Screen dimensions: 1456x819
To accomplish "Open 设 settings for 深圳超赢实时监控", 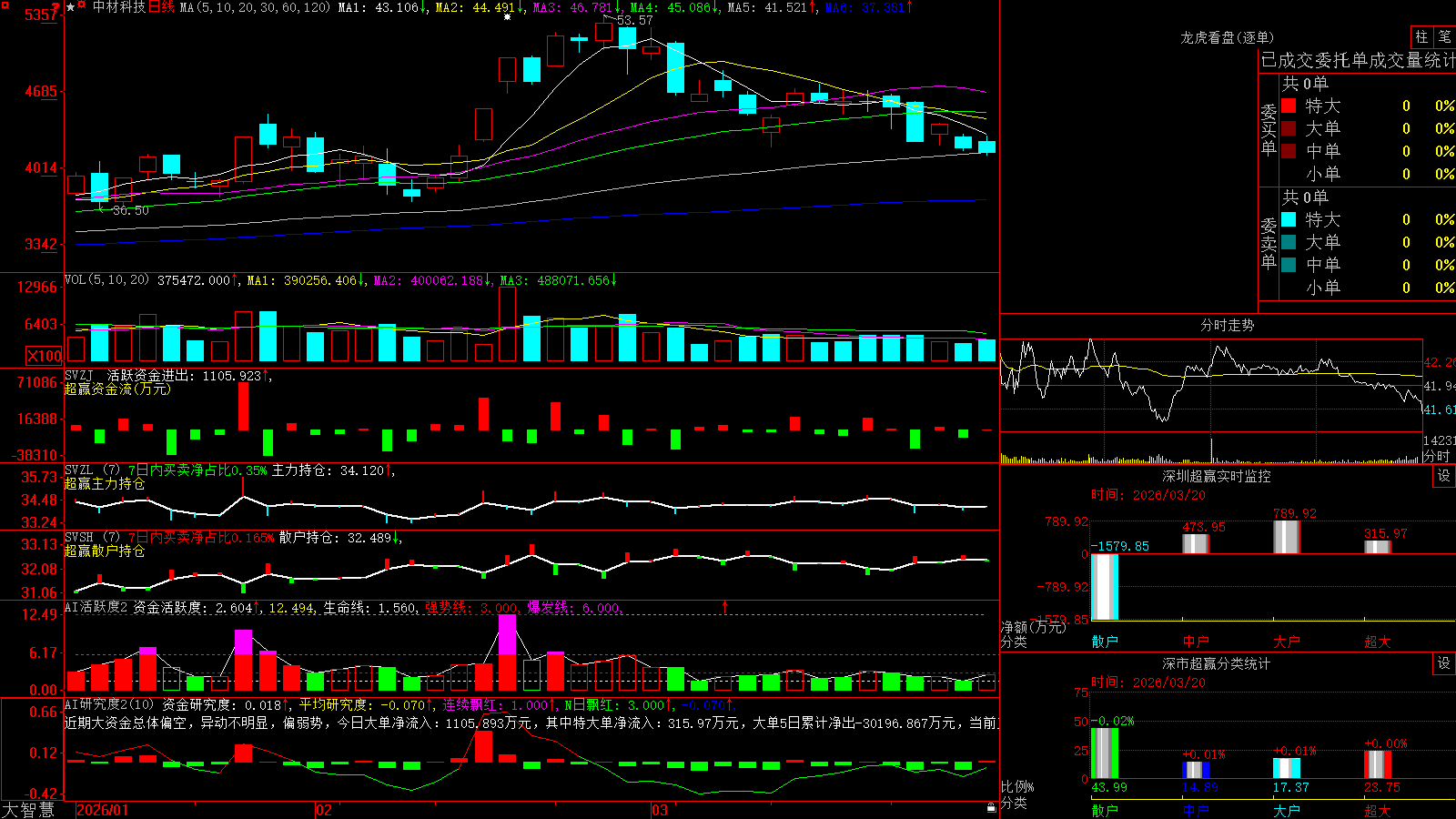I will 1444,476.
